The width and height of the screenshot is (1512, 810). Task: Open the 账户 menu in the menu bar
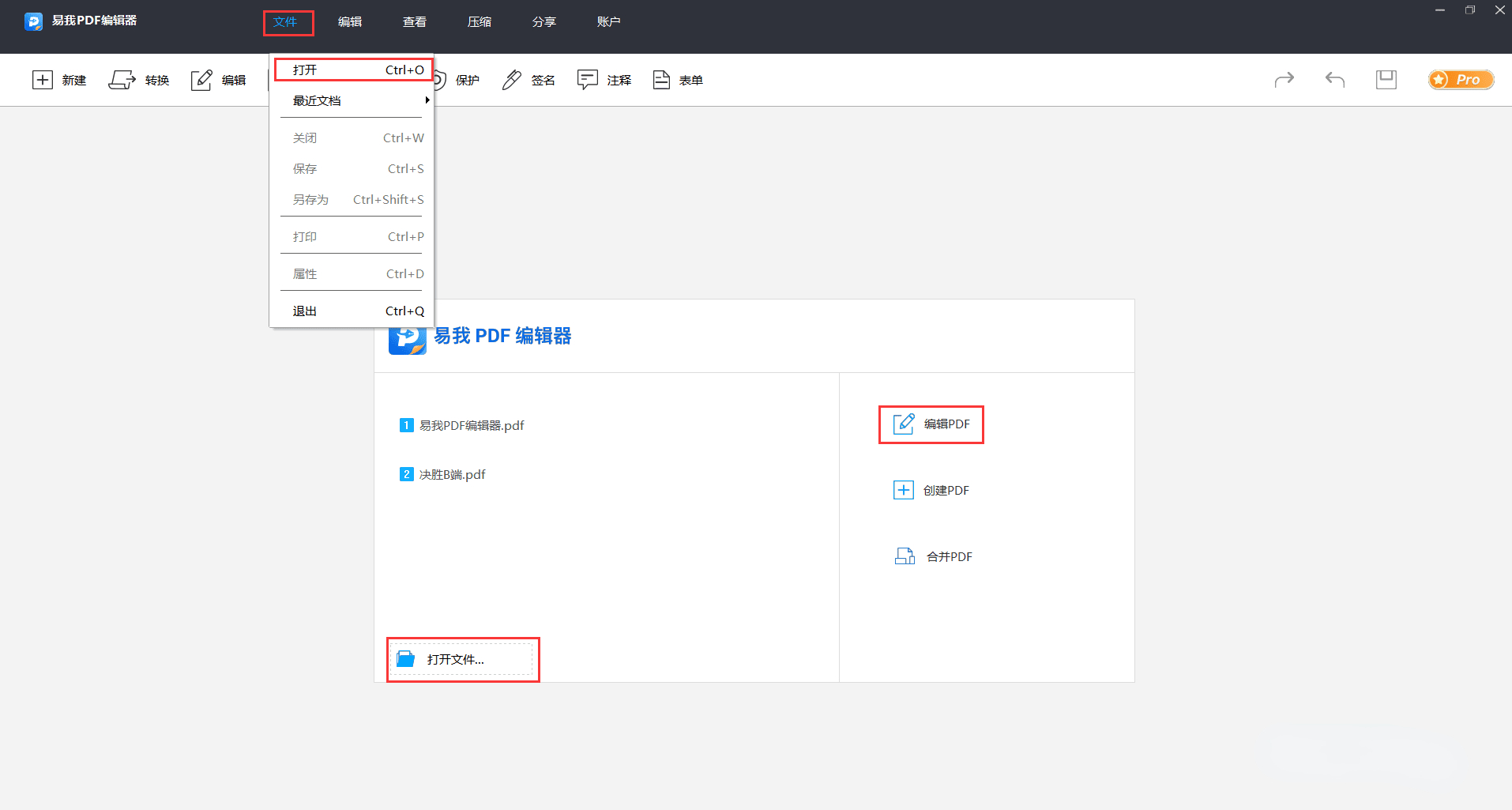pos(609,22)
